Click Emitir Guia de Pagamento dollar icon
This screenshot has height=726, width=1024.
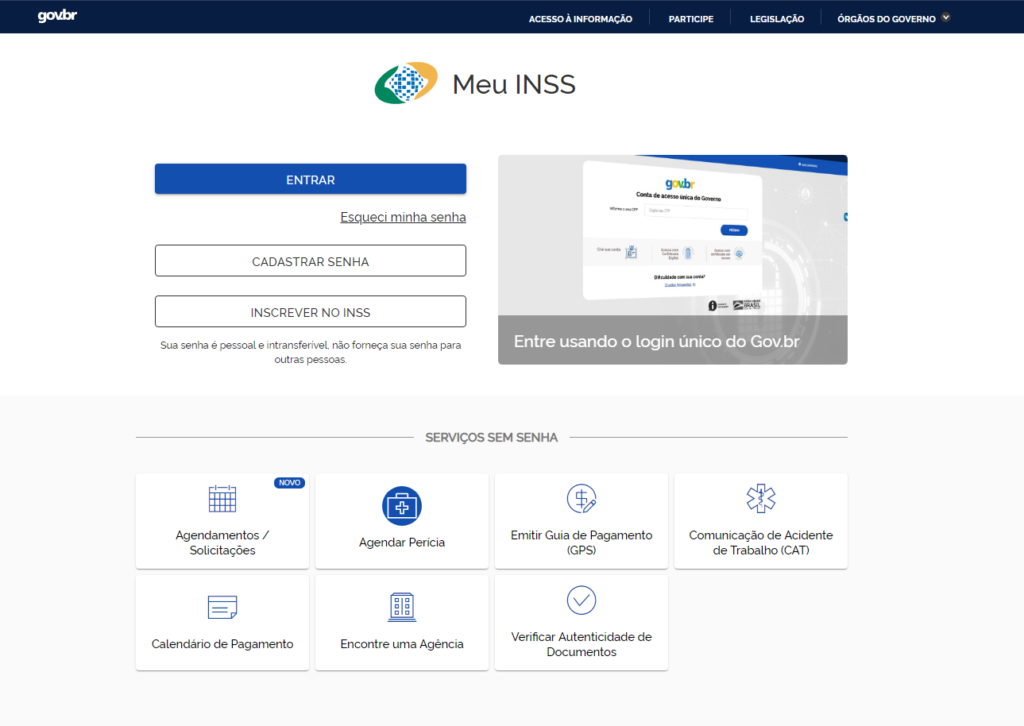click(581, 499)
